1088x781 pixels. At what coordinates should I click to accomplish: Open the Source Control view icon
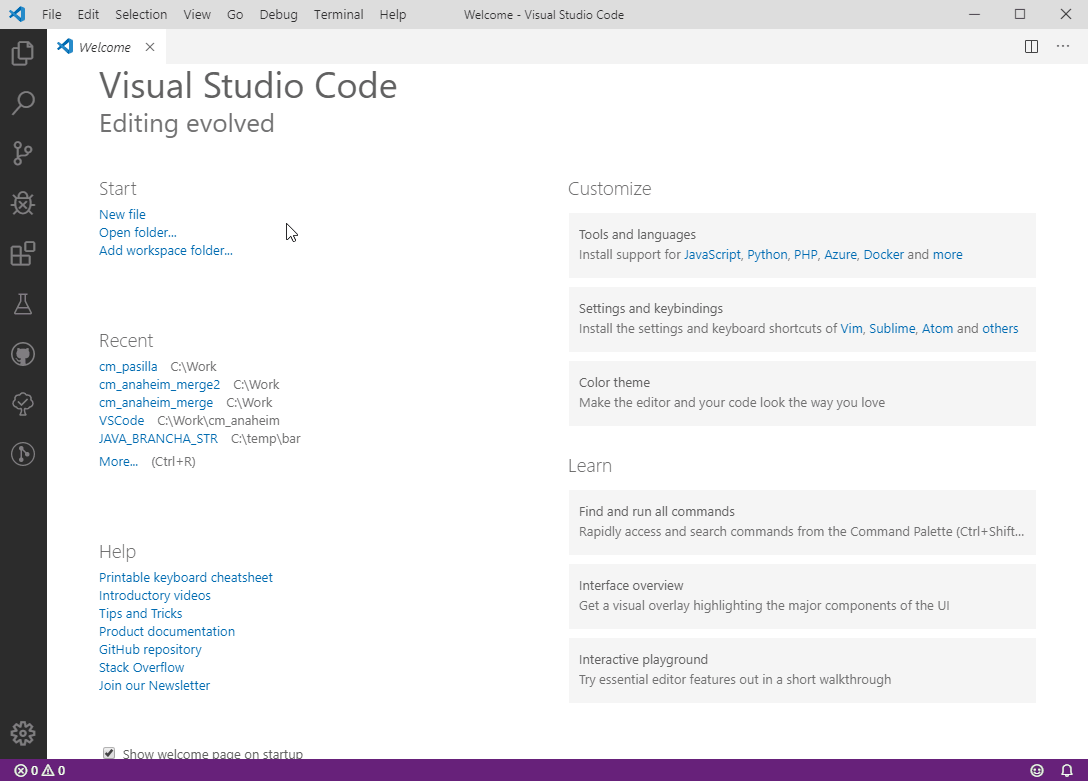23,153
